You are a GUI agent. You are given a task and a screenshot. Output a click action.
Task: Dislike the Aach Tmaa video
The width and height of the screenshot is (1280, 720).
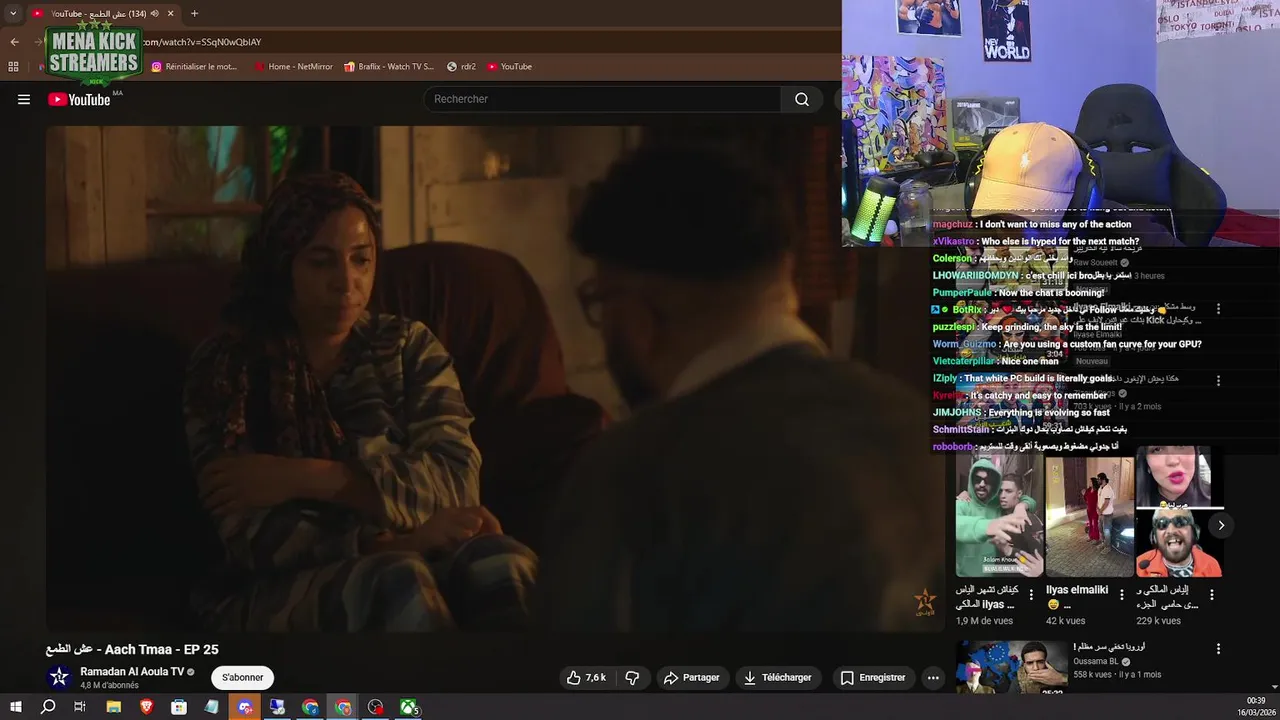(632, 678)
